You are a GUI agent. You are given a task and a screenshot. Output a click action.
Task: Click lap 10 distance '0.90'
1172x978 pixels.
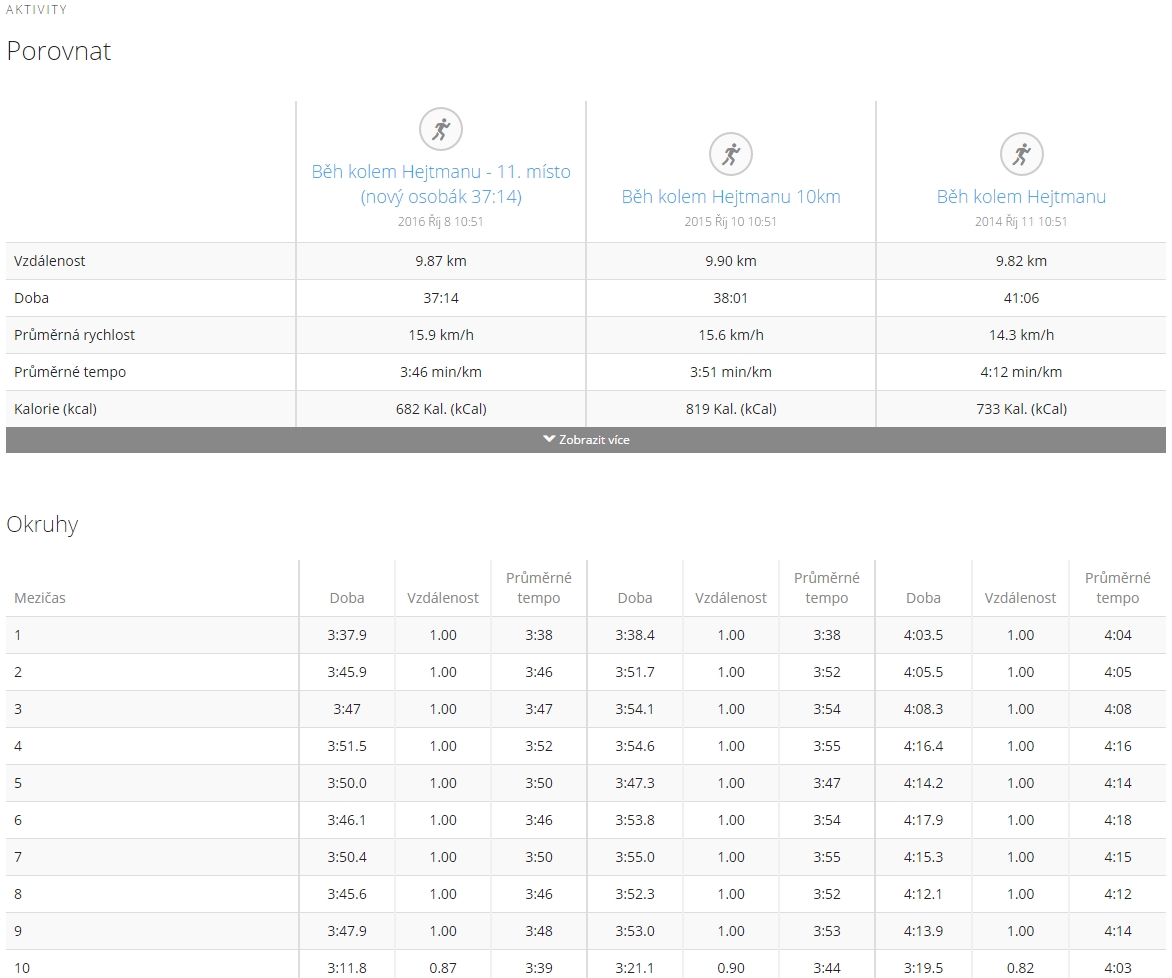tap(731, 968)
